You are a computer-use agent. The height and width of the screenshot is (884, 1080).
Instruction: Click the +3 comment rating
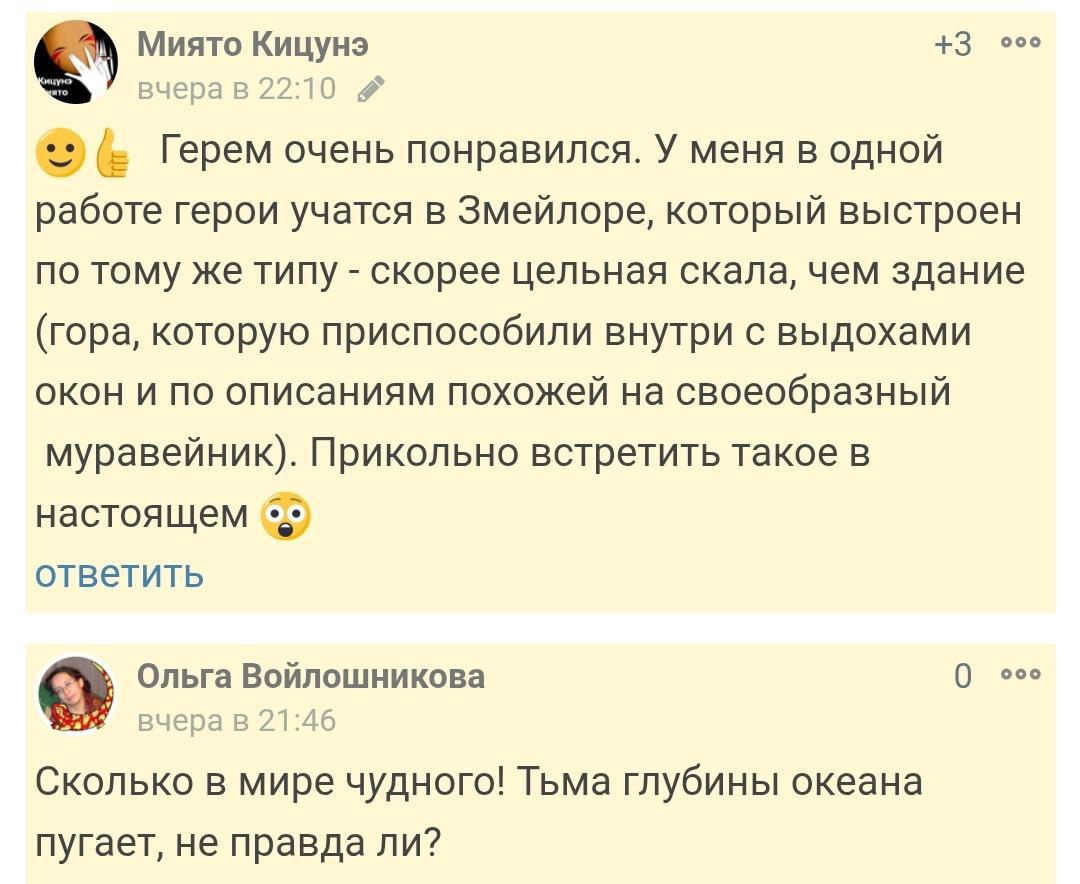tap(951, 44)
